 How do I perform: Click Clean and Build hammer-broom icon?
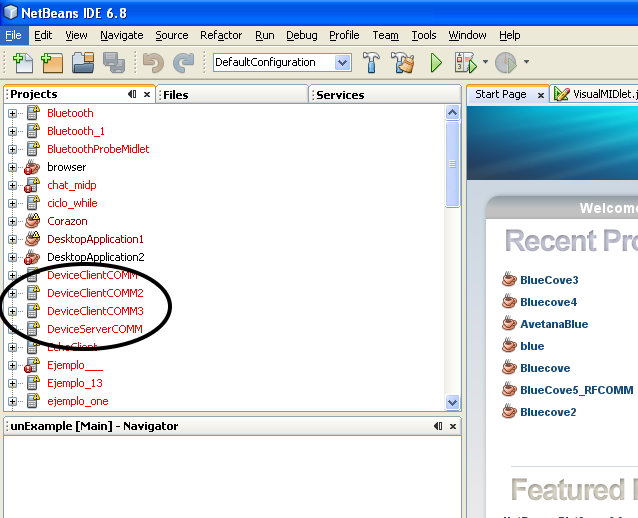point(403,63)
